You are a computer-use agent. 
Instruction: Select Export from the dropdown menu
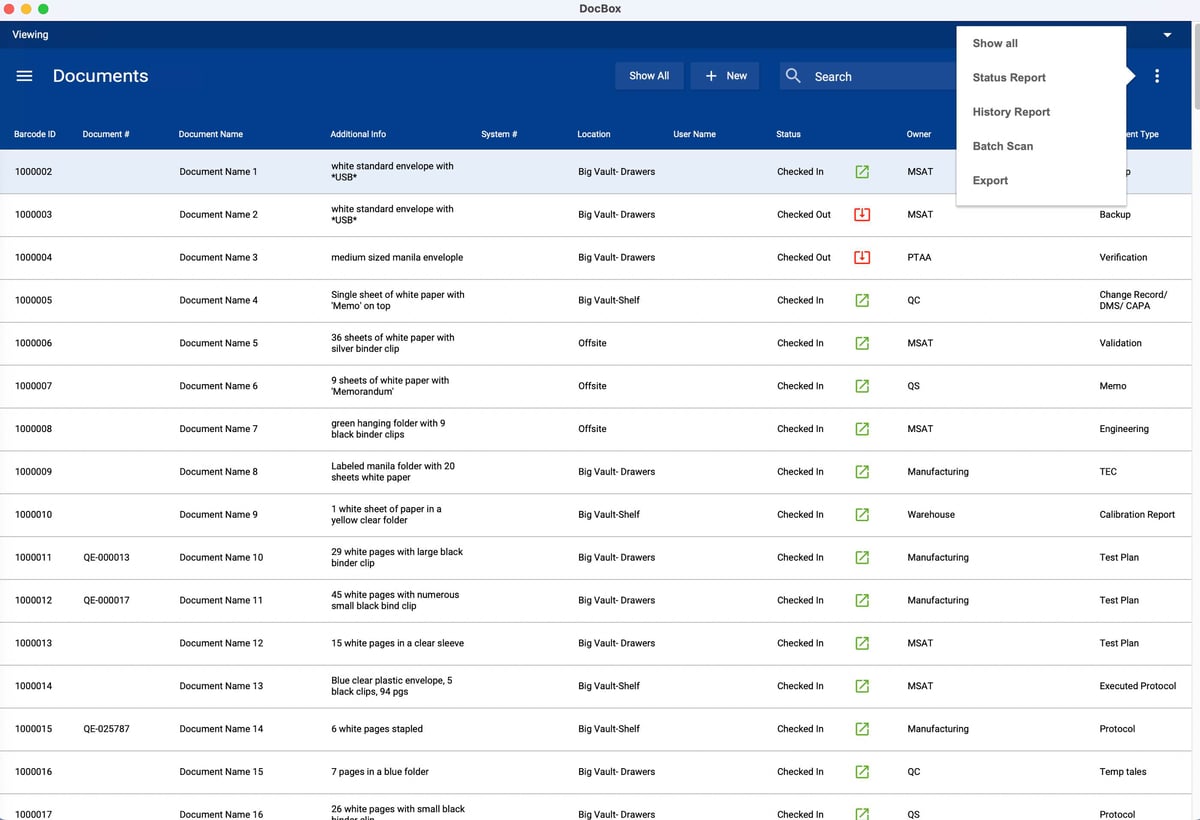(x=989, y=180)
